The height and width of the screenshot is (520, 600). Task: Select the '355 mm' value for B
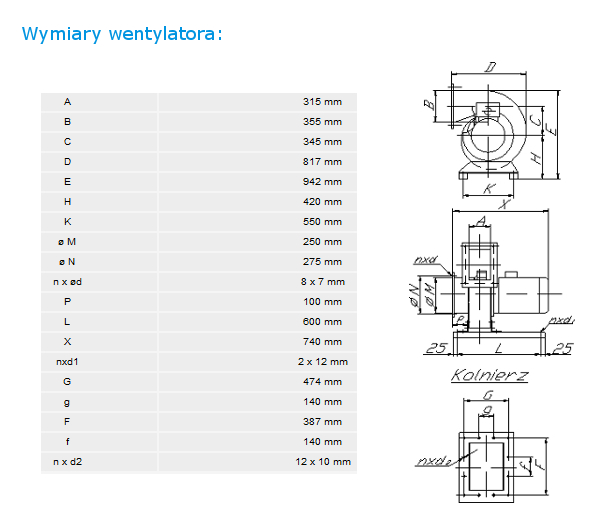322,122
